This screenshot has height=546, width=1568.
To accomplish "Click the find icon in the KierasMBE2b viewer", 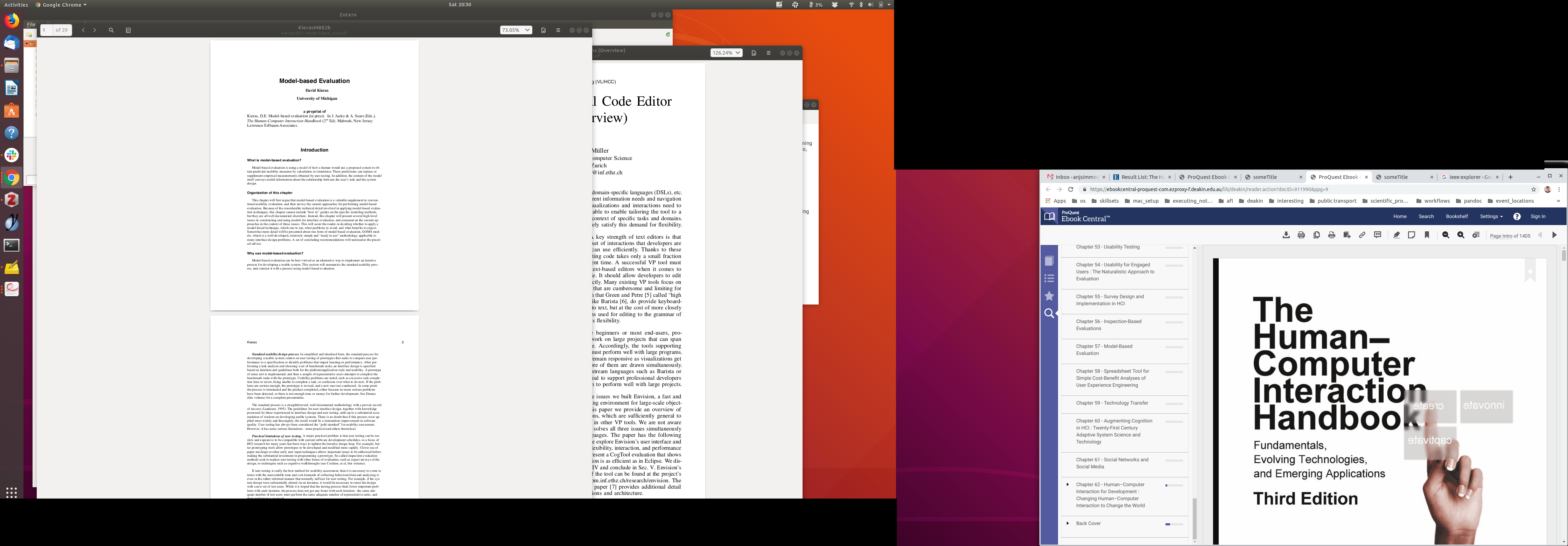I will tap(111, 30).
